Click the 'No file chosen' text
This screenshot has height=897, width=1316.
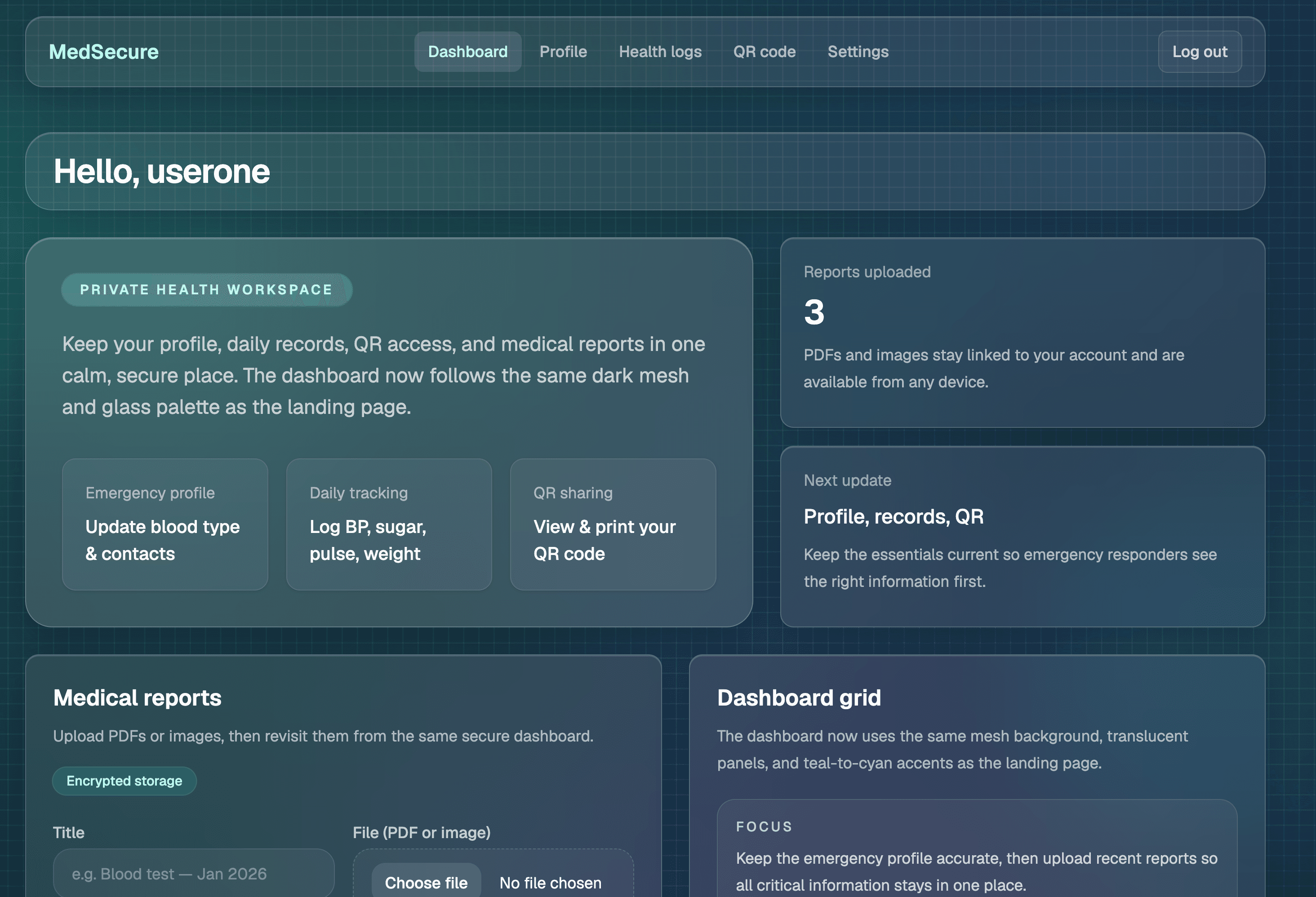click(551, 883)
